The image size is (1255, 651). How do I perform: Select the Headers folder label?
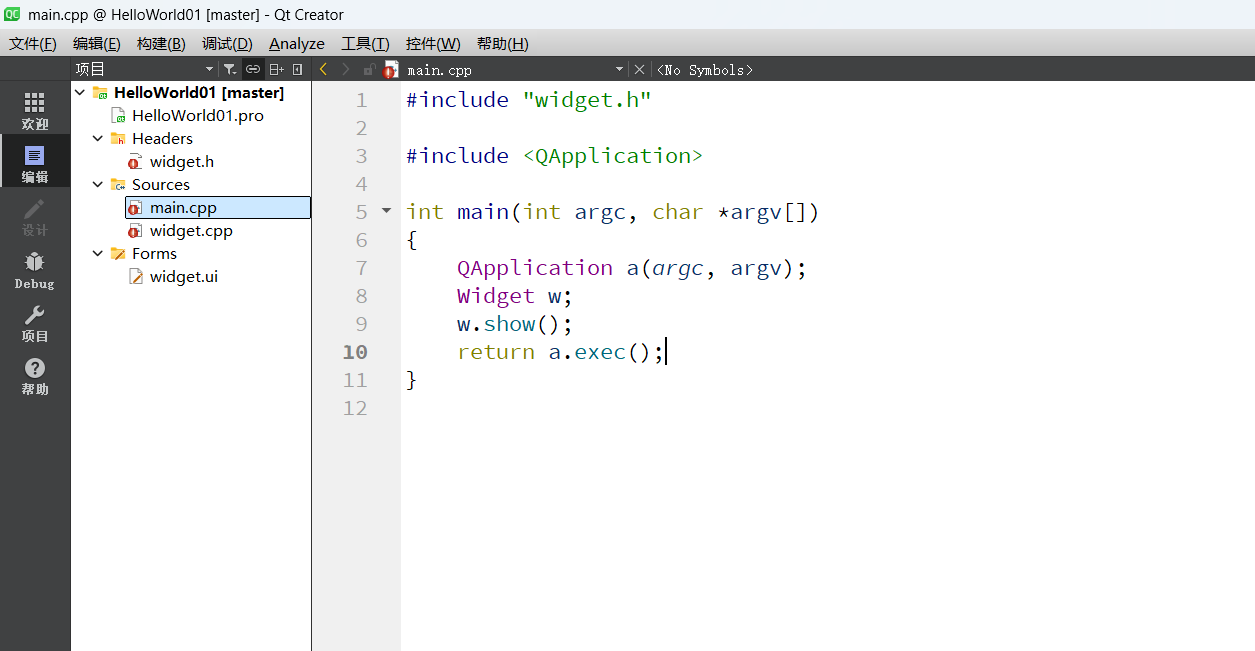tap(162, 138)
